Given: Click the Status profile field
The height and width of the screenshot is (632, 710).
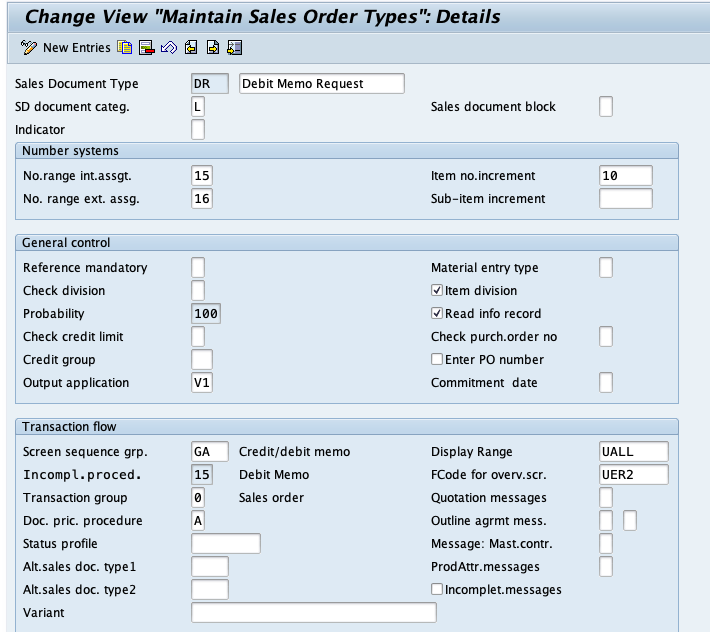Looking at the screenshot, I should [226, 544].
